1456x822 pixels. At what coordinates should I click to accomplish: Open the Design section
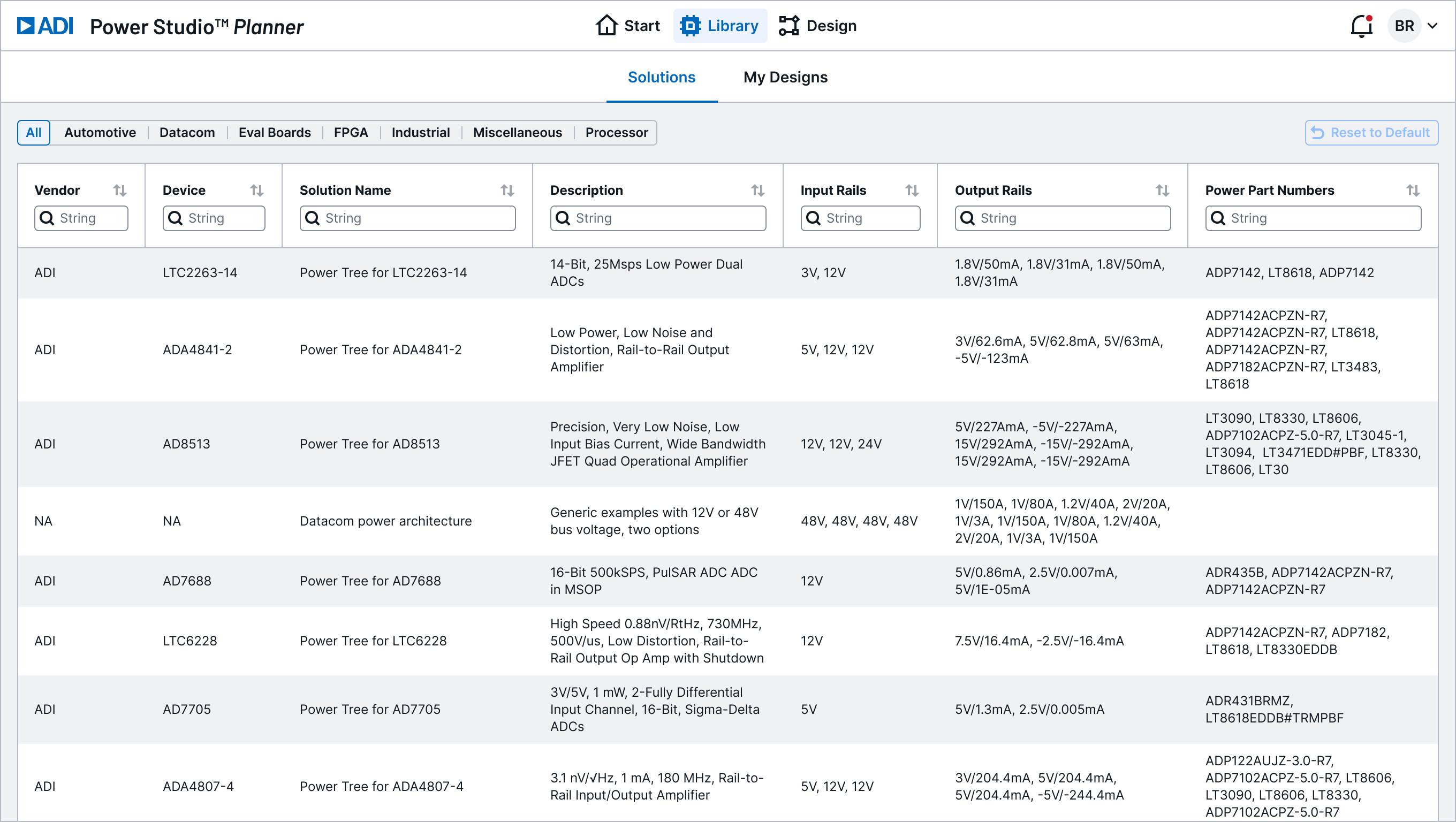point(817,26)
